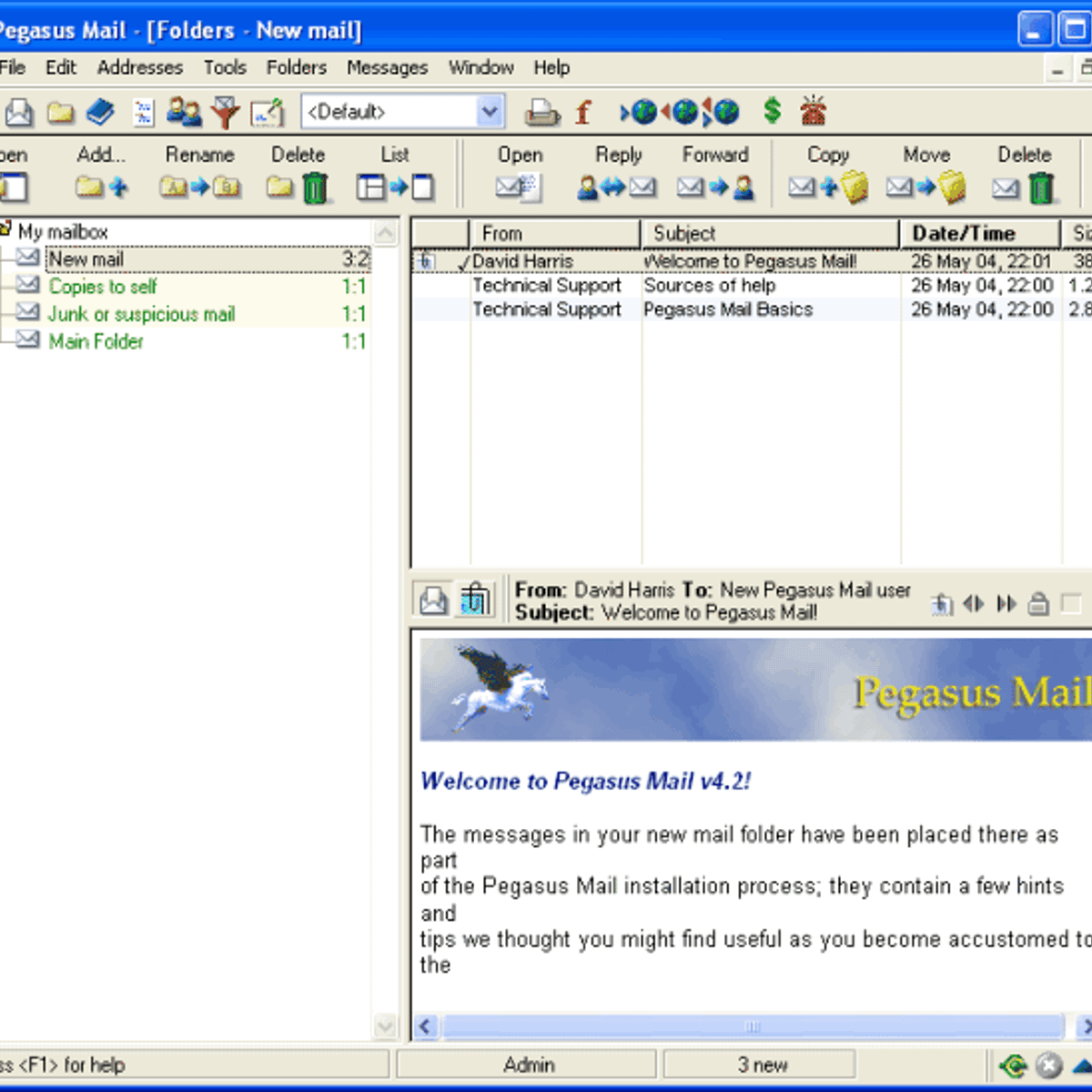Open the Folders menu

click(x=296, y=67)
